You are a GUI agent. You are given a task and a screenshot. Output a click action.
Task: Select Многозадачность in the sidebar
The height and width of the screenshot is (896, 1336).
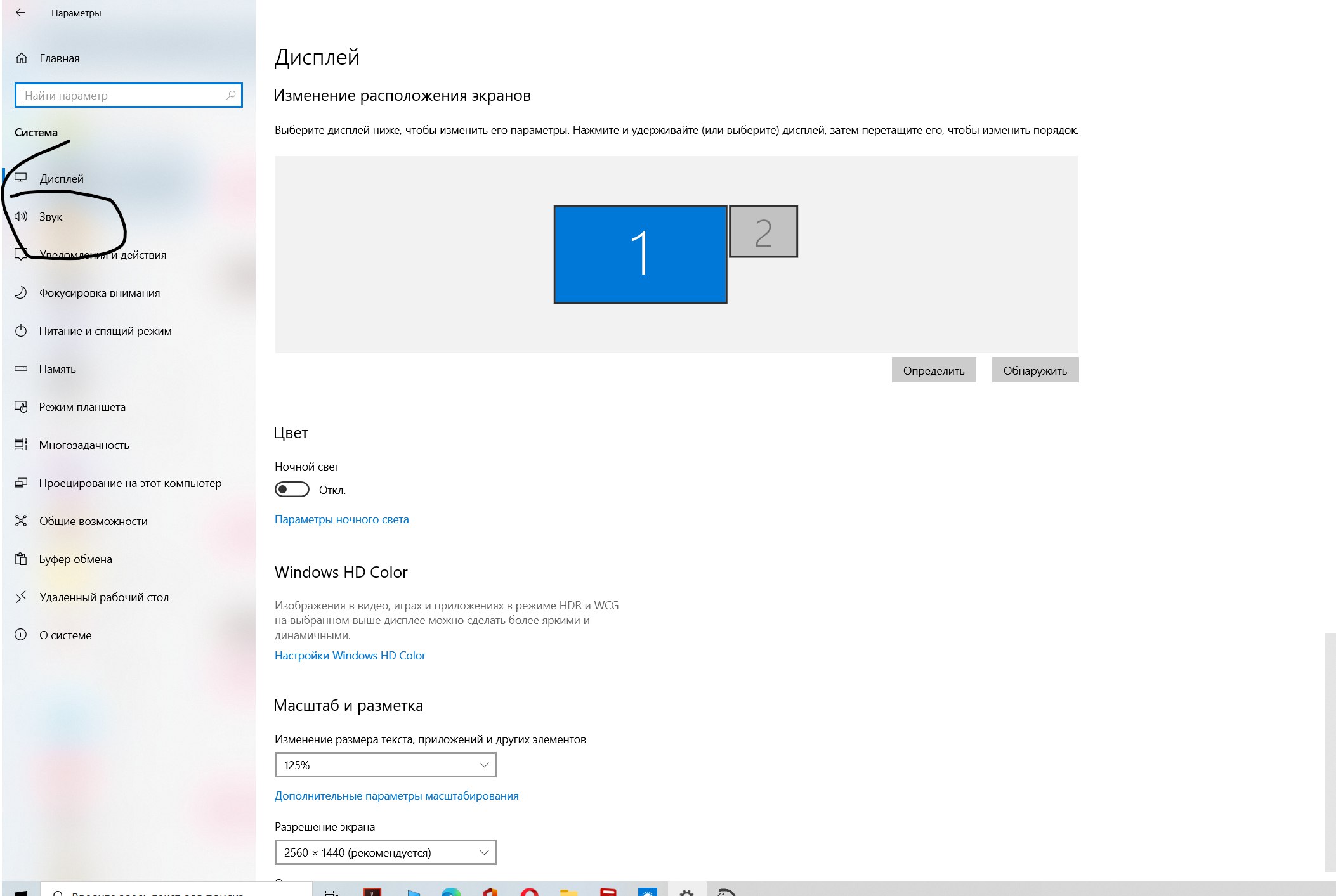84,445
